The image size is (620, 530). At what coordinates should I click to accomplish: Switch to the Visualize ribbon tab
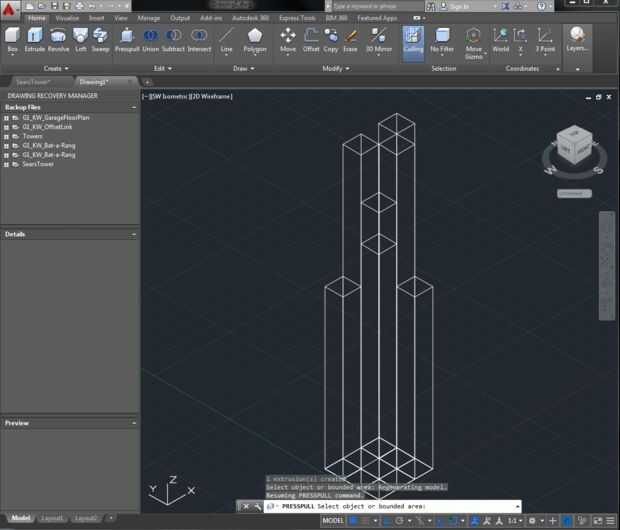point(67,18)
